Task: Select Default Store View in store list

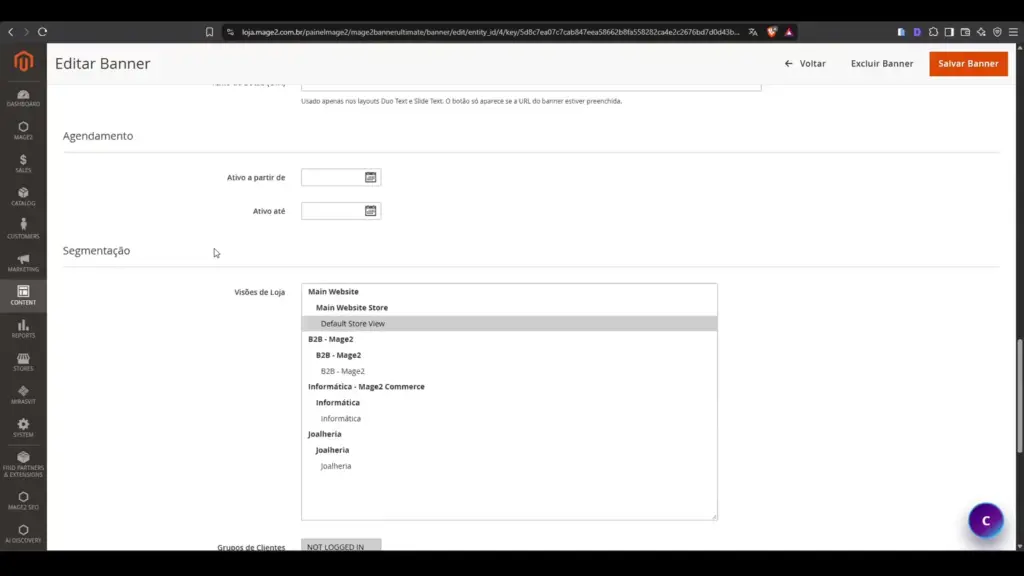Action: click(509, 323)
